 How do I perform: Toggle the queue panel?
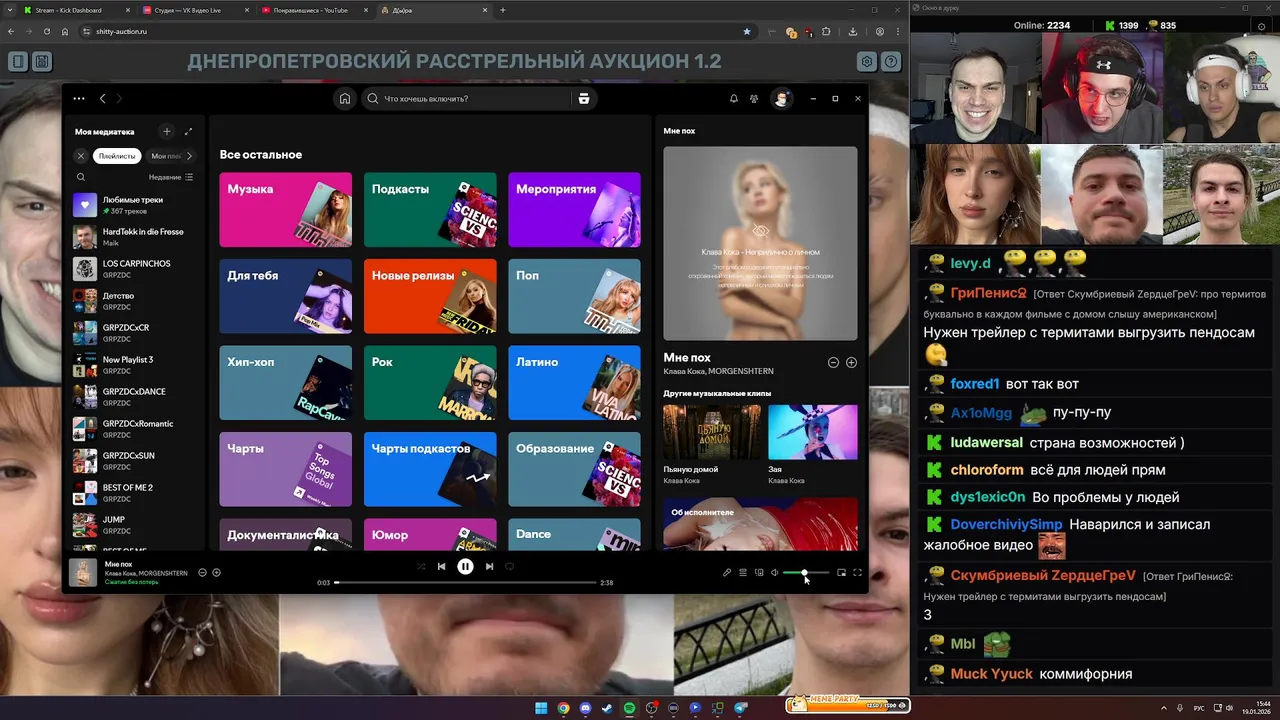click(x=743, y=573)
